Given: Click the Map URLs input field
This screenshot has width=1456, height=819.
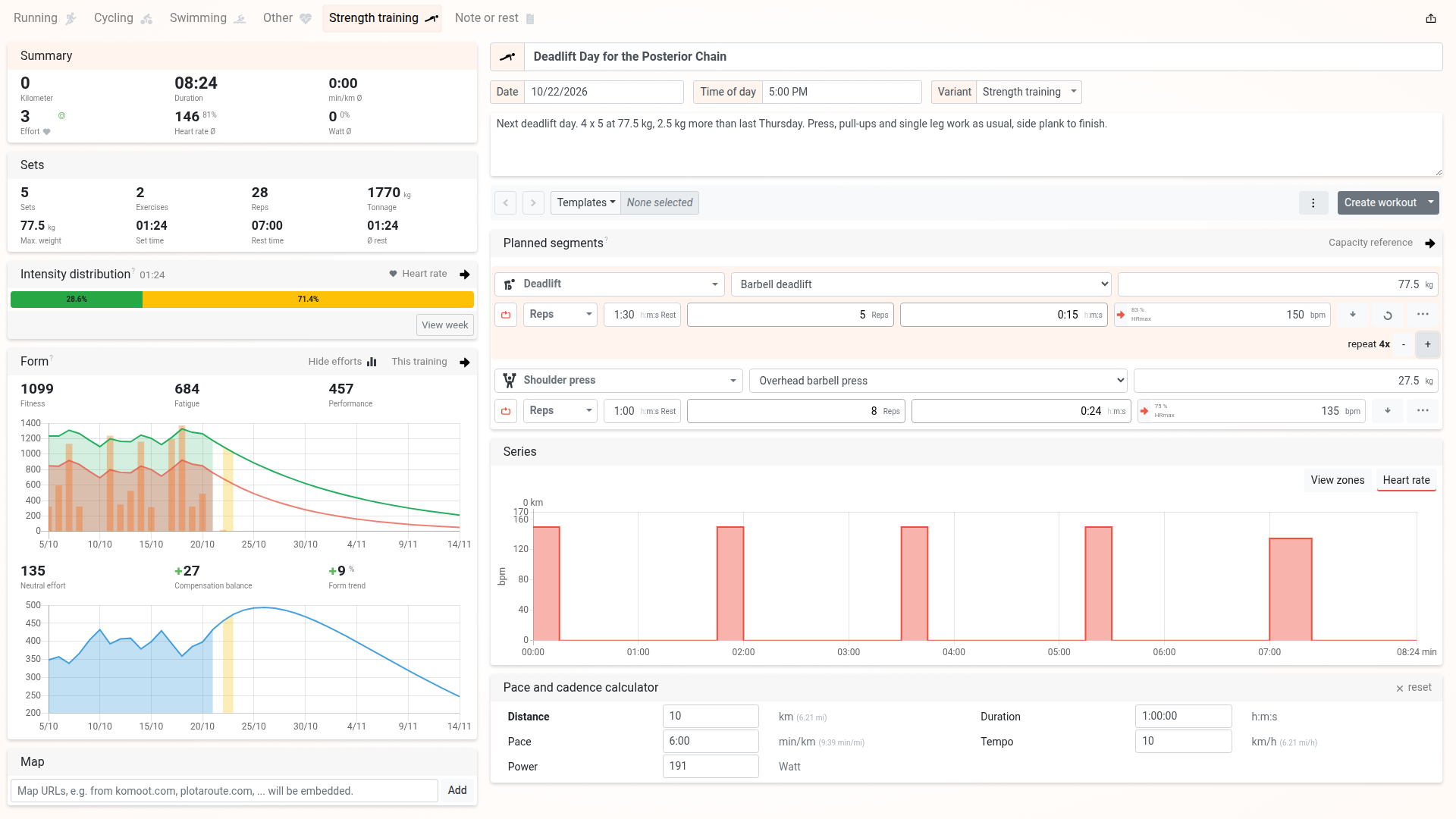Looking at the screenshot, I should click(224, 791).
